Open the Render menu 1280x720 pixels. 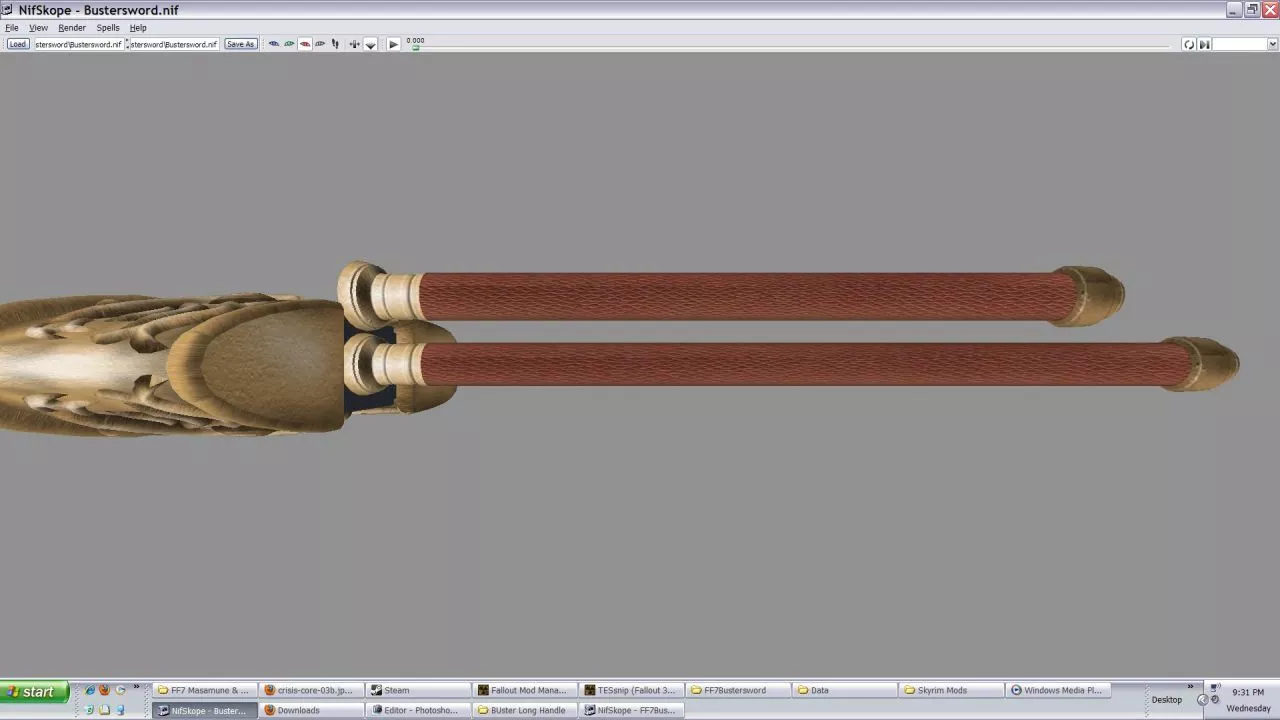pos(72,28)
